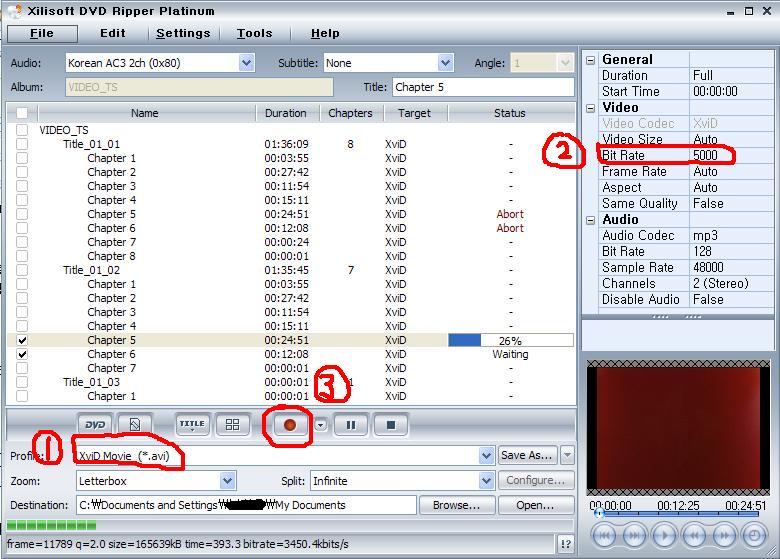Viewport: 780px width, 559px height.
Task: Click the !? info button near status line
Action: coord(566,544)
